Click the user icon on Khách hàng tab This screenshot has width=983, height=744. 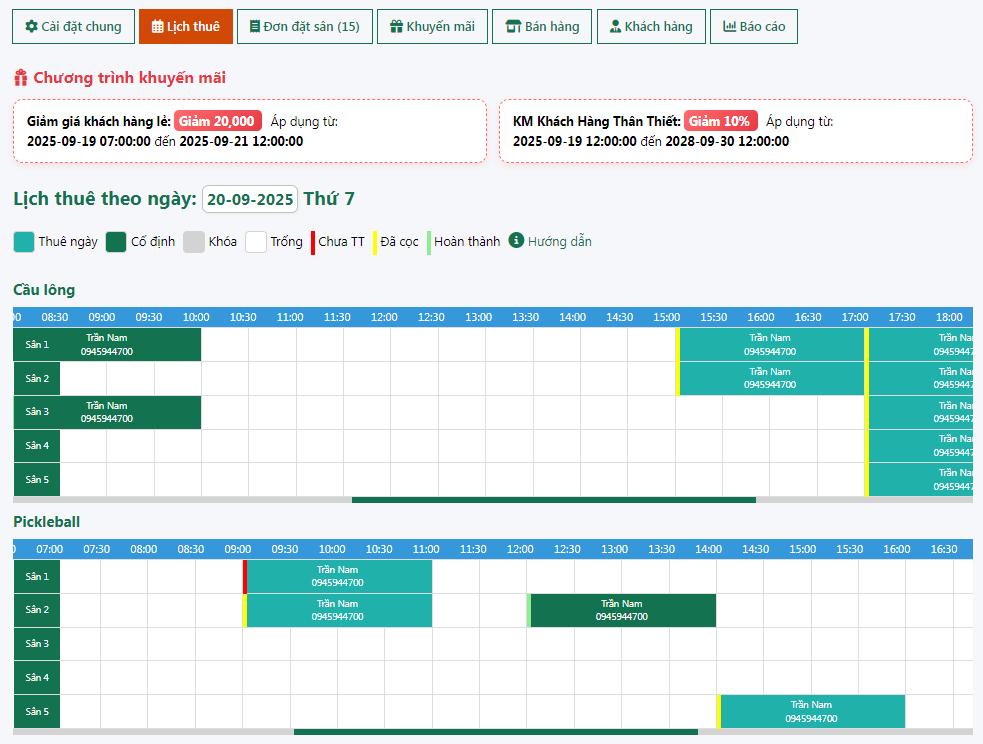tap(615, 27)
